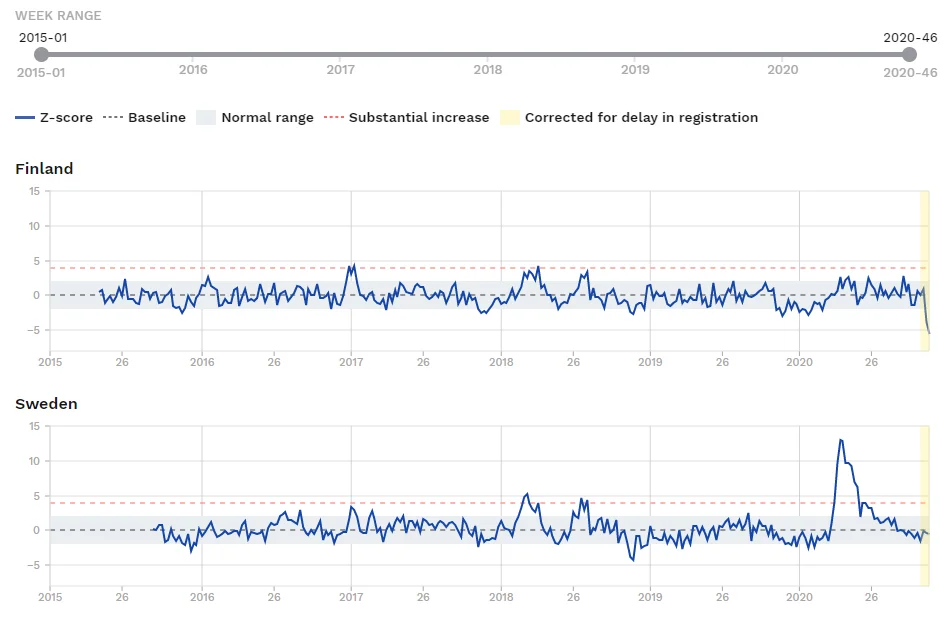This screenshot has width=948, height=618.
Task: Click the red dashed Substantial increase legend icon
Action: click(x=334, y=118)
